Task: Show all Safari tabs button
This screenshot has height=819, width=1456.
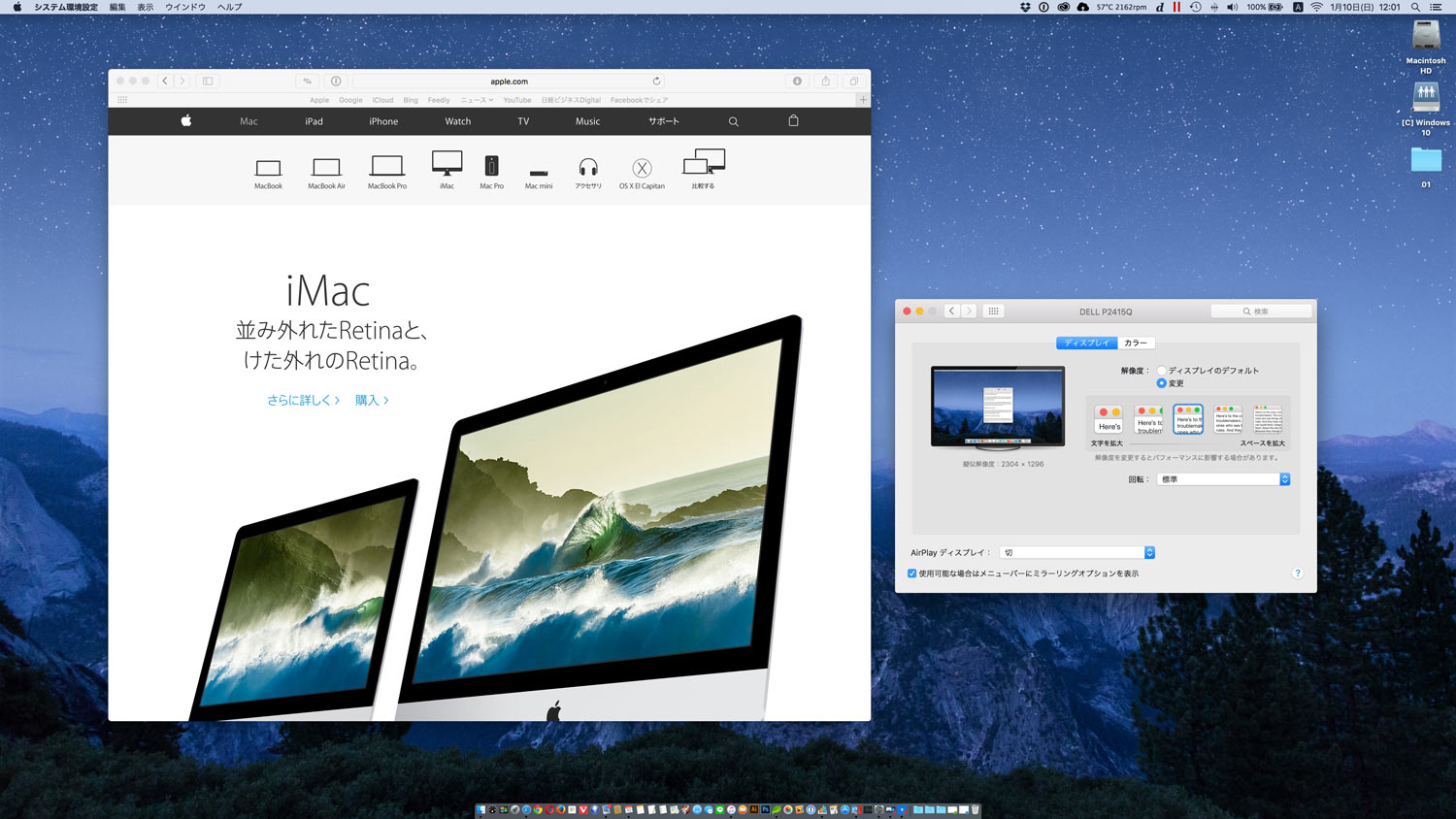Action: [853, 82]
